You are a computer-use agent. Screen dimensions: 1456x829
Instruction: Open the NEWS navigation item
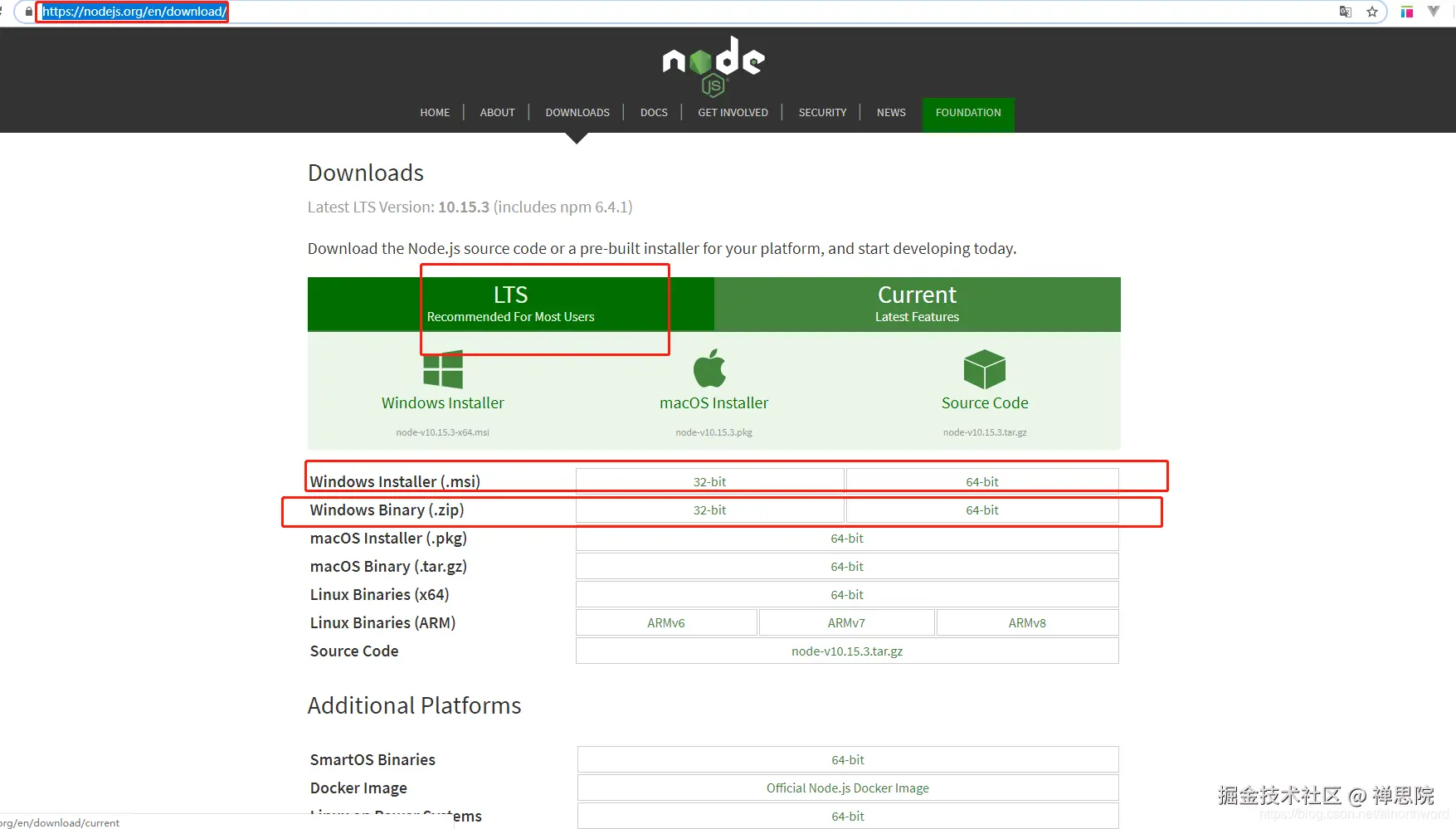click(x=891, y=113)
